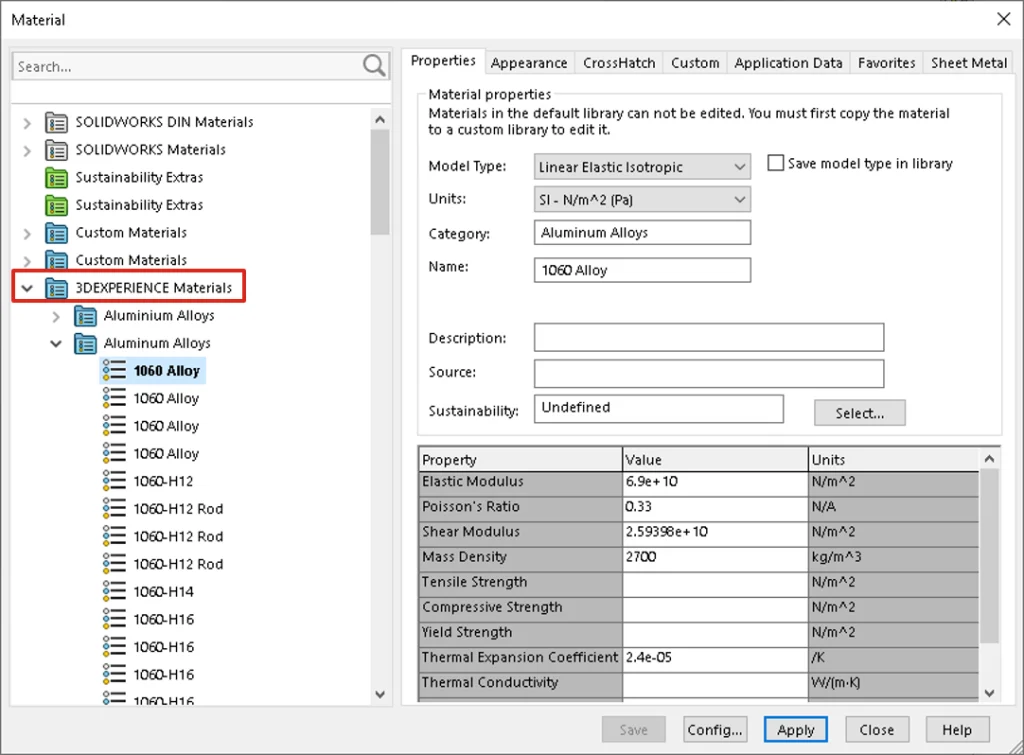This screenshot has height=755, width=1024.
Task: Click the Aluminum Alloys folder icon
Action: pos(84,344)
